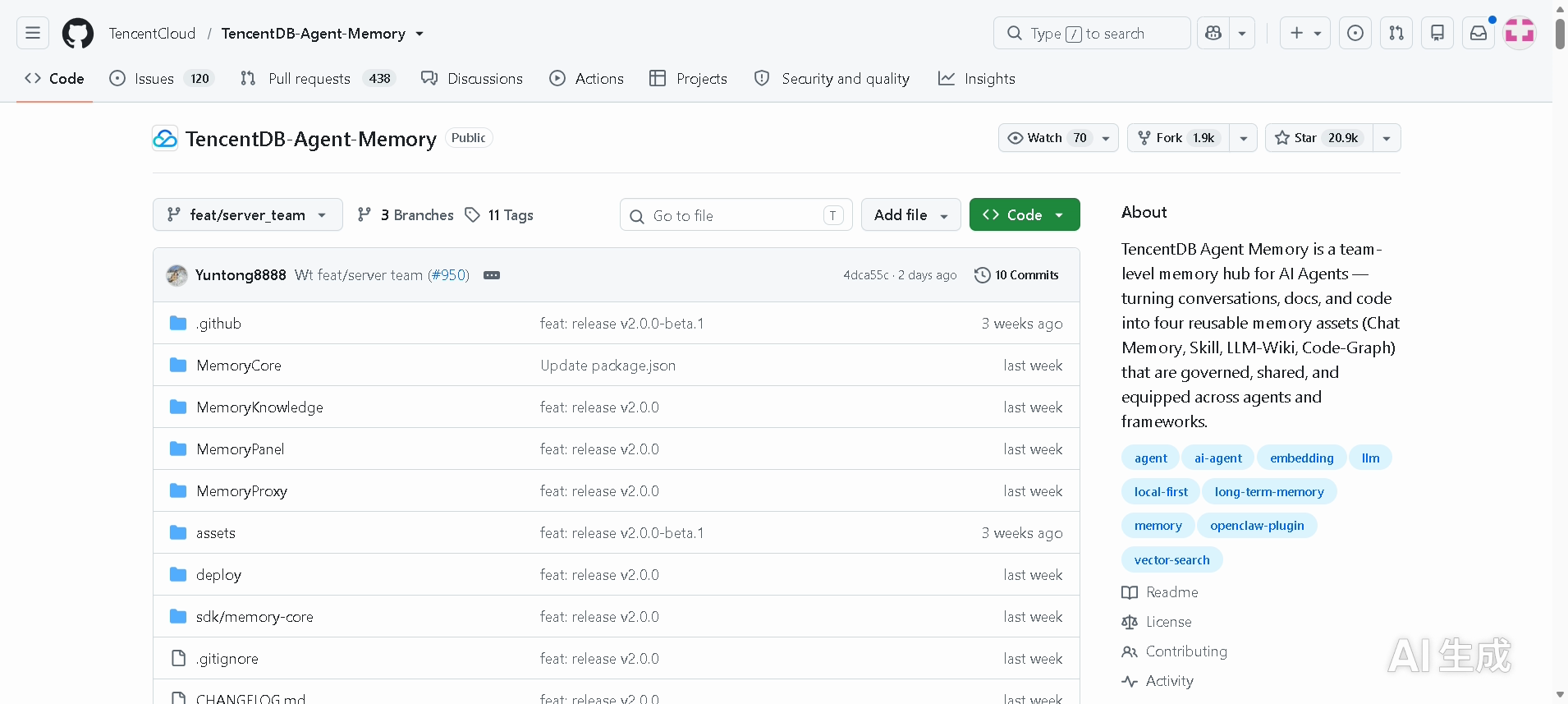Open the Create new plus dropdown
The image size is (1568, 704).
point(1305,33)
